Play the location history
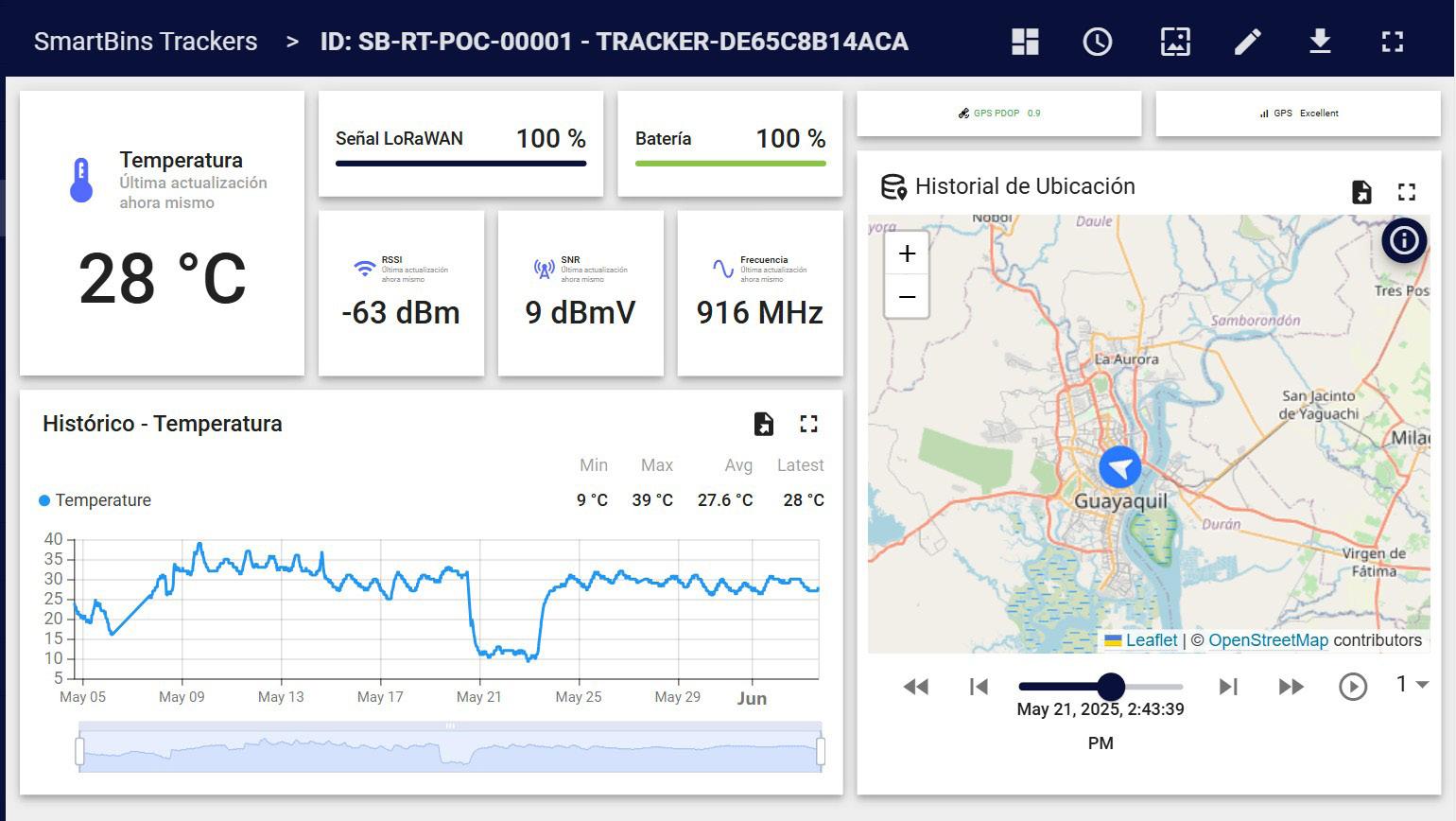This screenshot has height=821, width=1456. (1353, 687)
